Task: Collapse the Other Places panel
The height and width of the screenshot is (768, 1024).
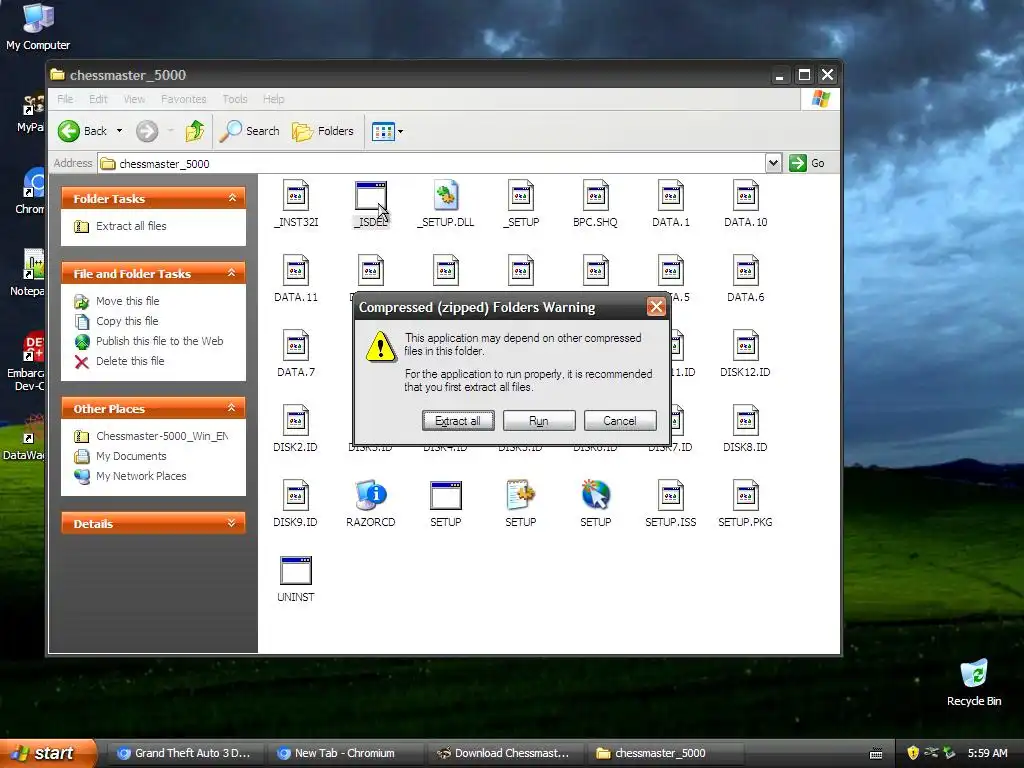Action: coord(232,408)
